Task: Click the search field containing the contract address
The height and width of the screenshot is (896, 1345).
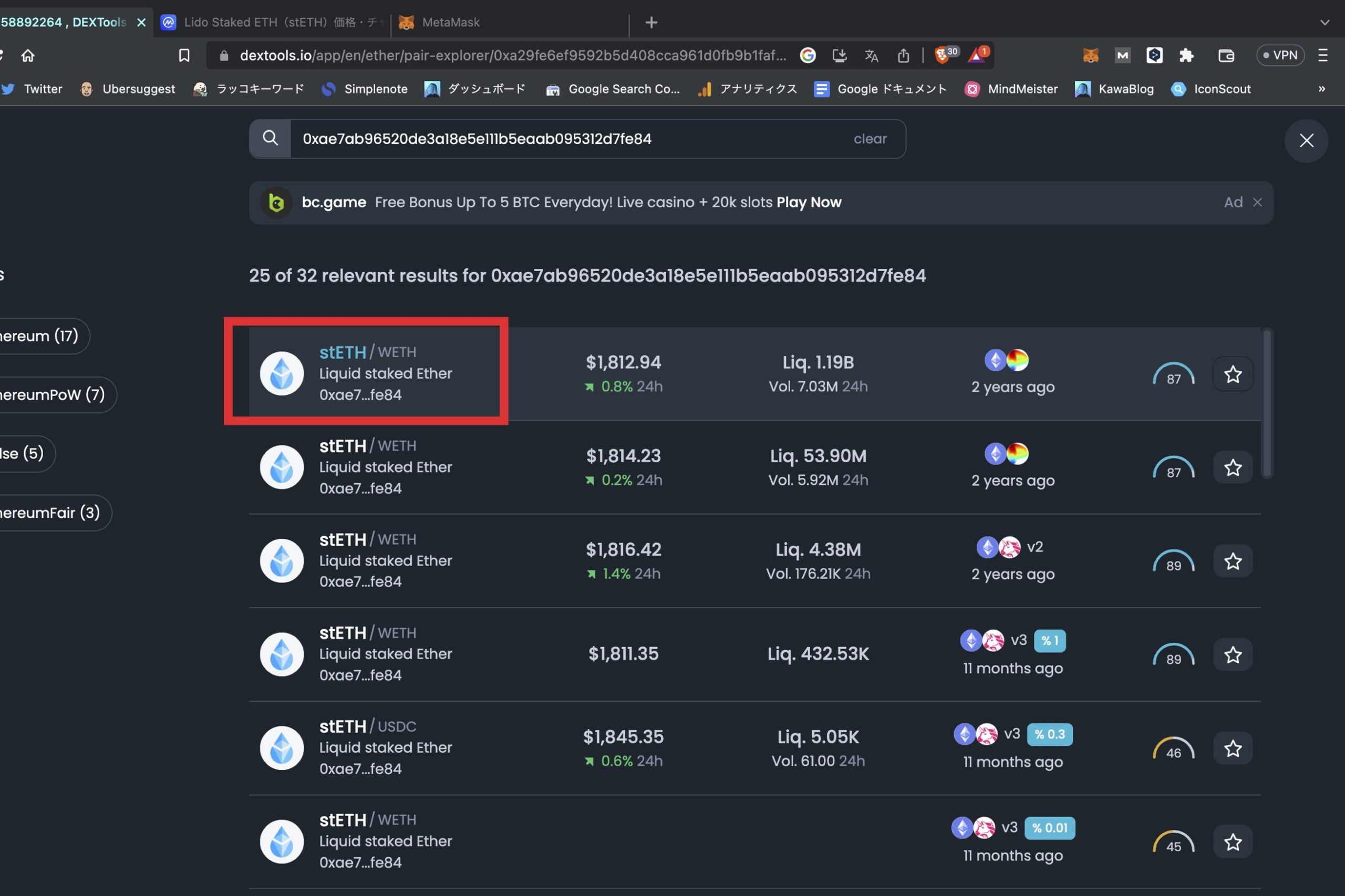Action: coord(572,138)
